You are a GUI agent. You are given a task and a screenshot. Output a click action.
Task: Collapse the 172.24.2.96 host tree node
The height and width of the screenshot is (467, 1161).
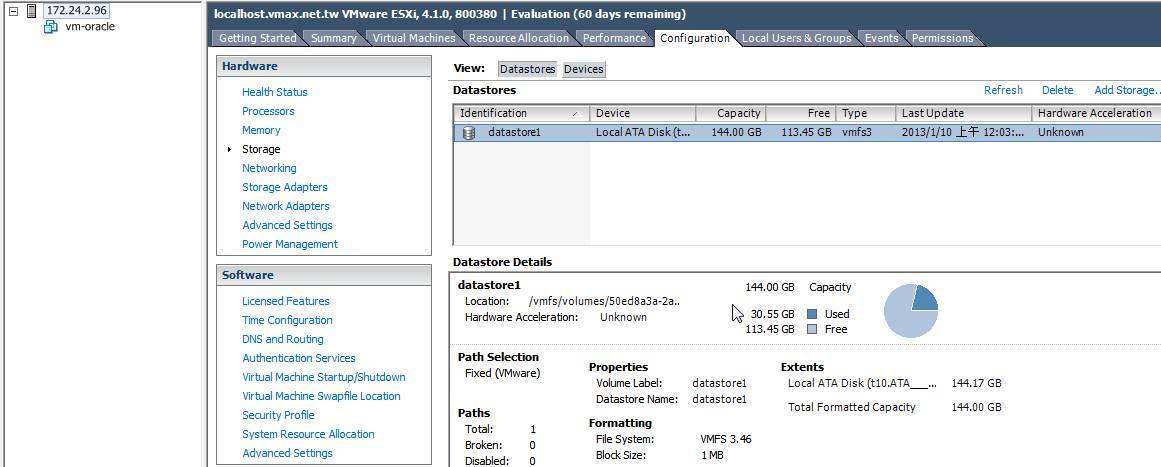pyautogui.click(x=13, y=11)
